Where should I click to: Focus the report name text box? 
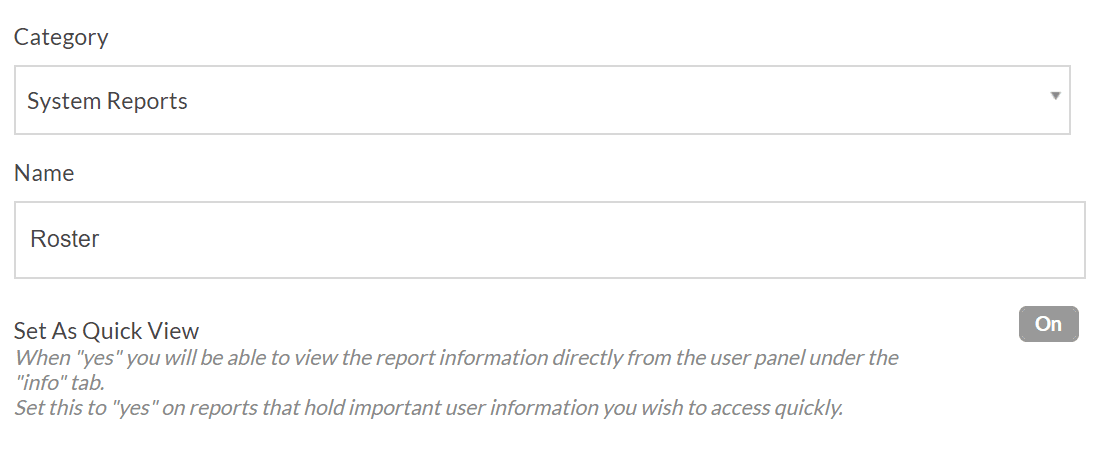click(x=549, y=240)
